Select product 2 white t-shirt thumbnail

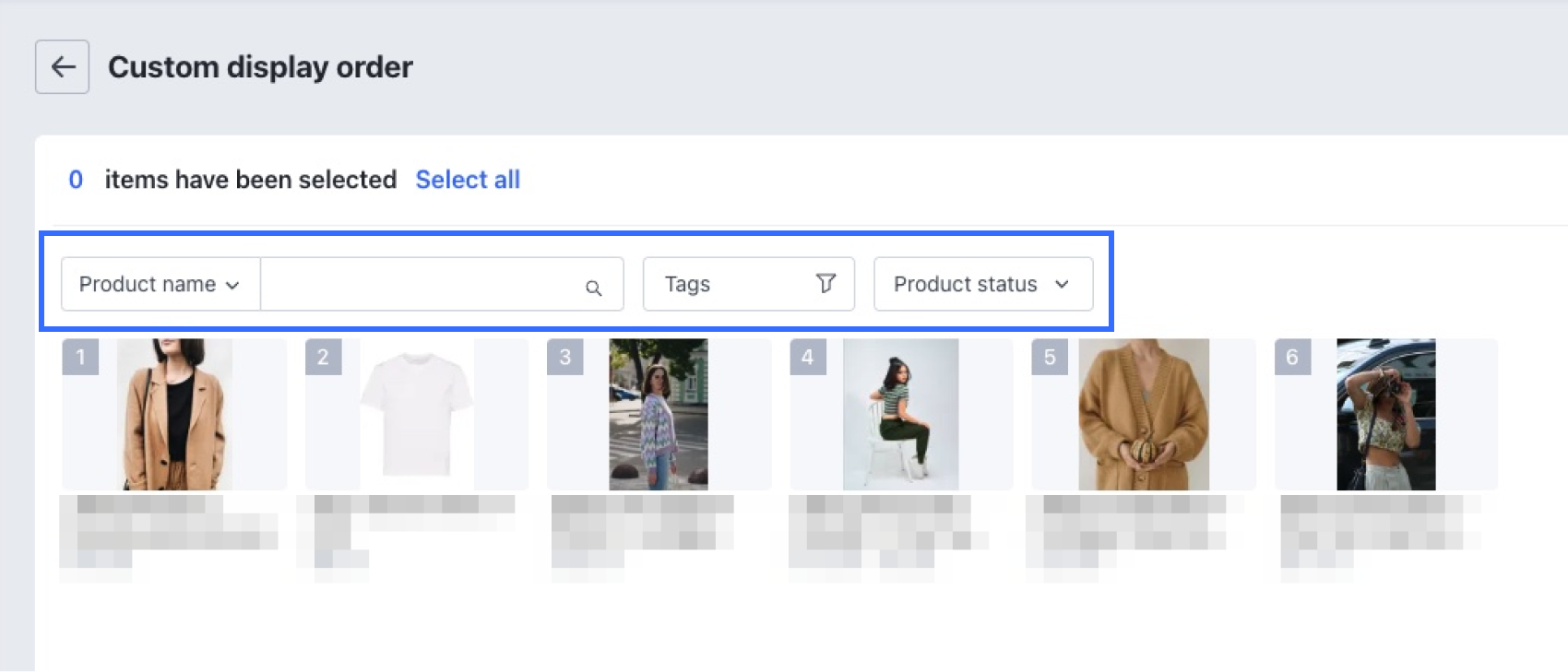(x=417, y=415)
